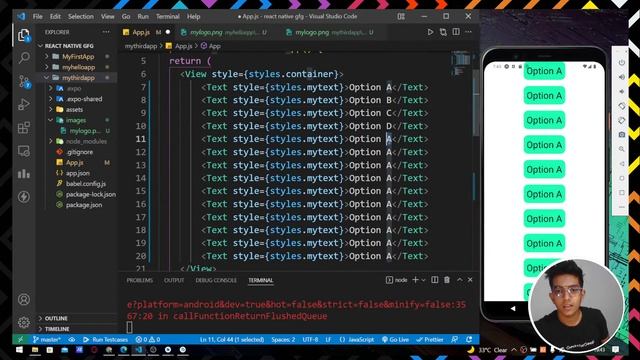Open the Extensions view

click(24, 128)
